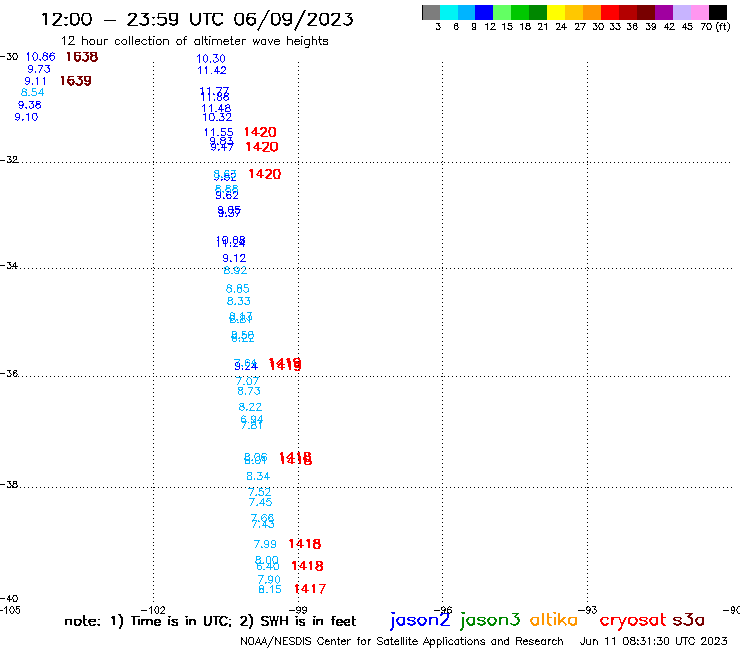Screen dimensions: 740x650
Task: Click the wave height reading 9.11
Action: (x=35, y=81)
